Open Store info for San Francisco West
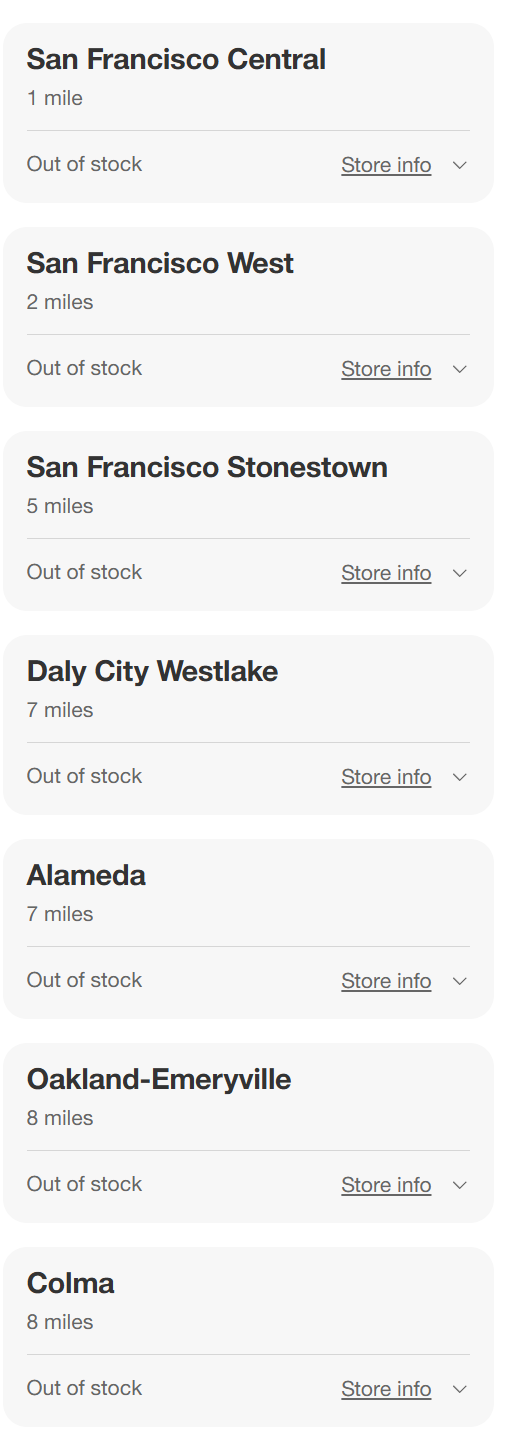The height and width of the screenshot is (1443, 513). coord(386,369)
